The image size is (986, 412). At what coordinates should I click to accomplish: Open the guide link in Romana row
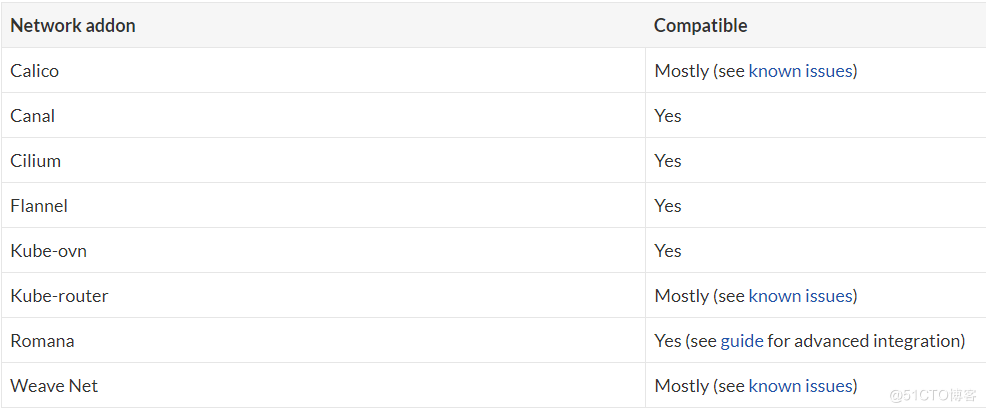742,341
